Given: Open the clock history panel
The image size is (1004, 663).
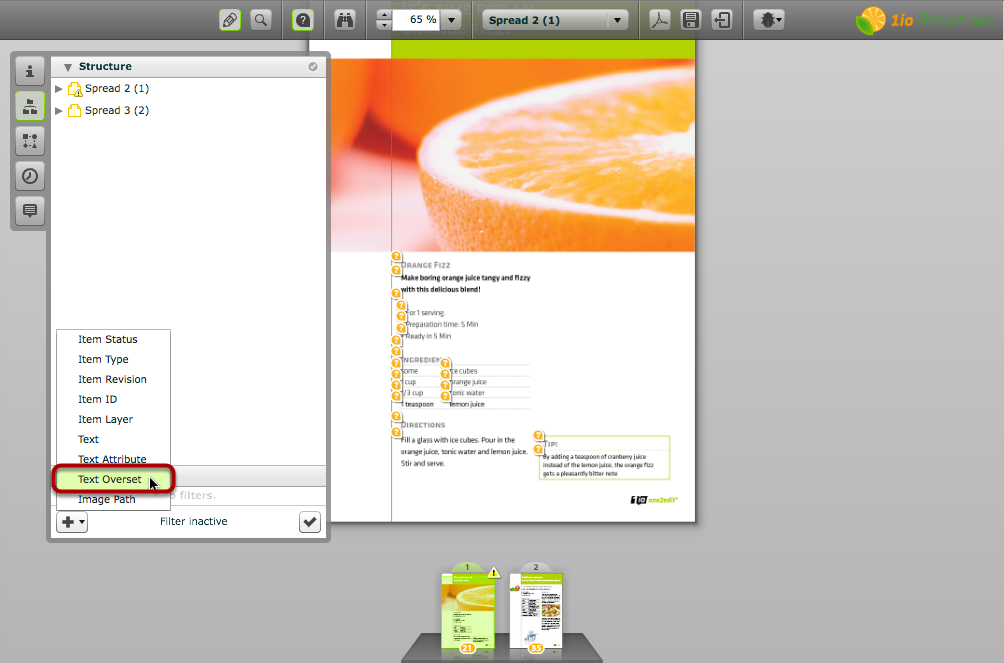Looking at the screenshot, I should (x=30, y=176).
